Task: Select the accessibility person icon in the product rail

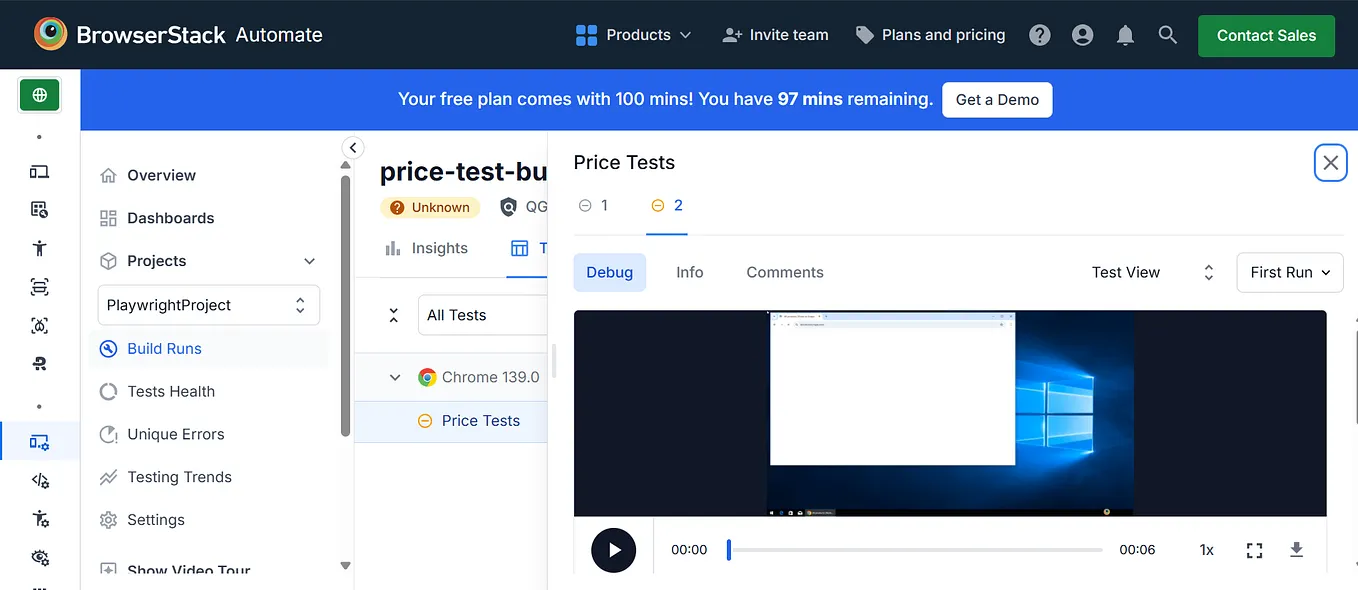Action: pyautogui.click(x=39, y=248)
